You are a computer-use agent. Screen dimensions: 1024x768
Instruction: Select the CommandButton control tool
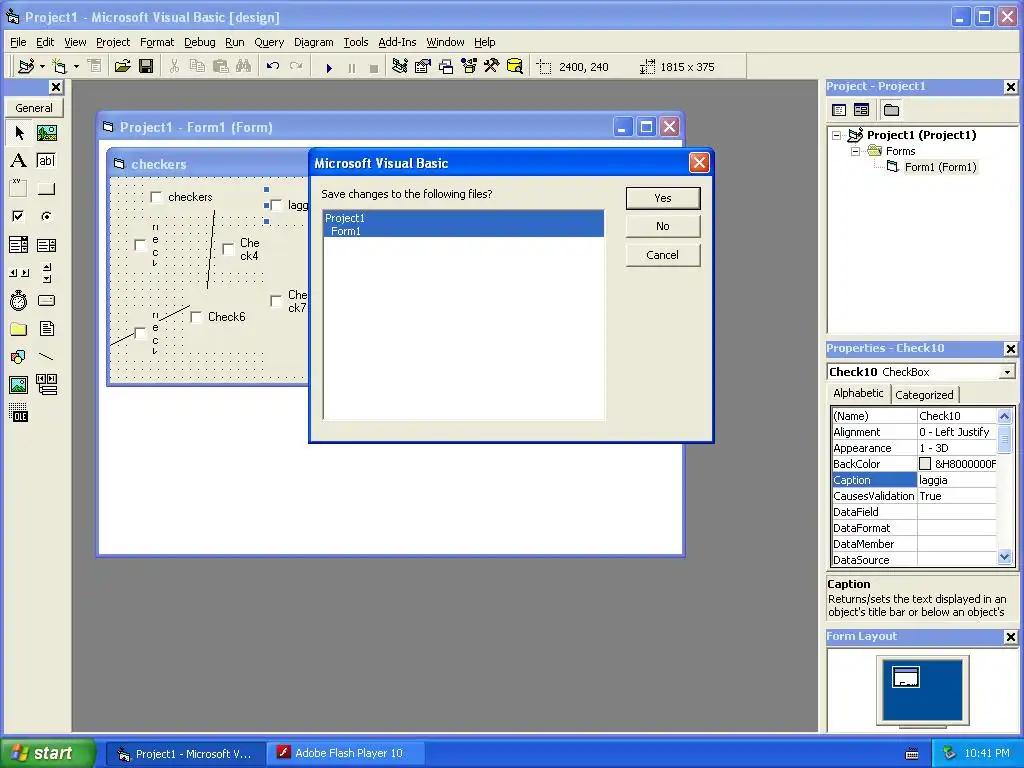pos(46,189)
